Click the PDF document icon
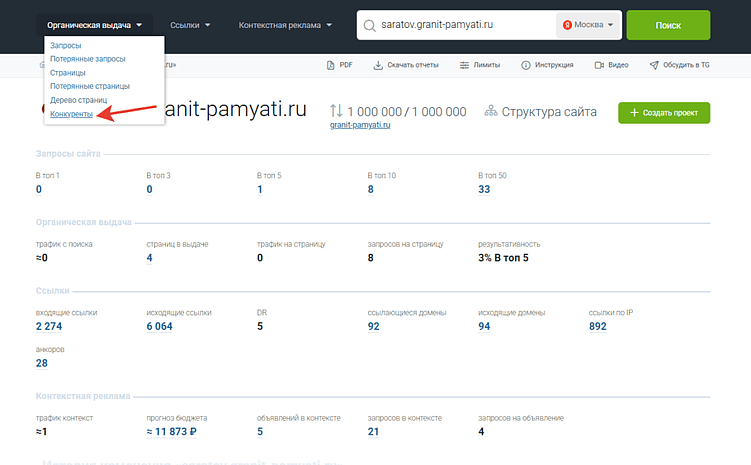This screenshot has width=751, height=465. tap(330, 65)
